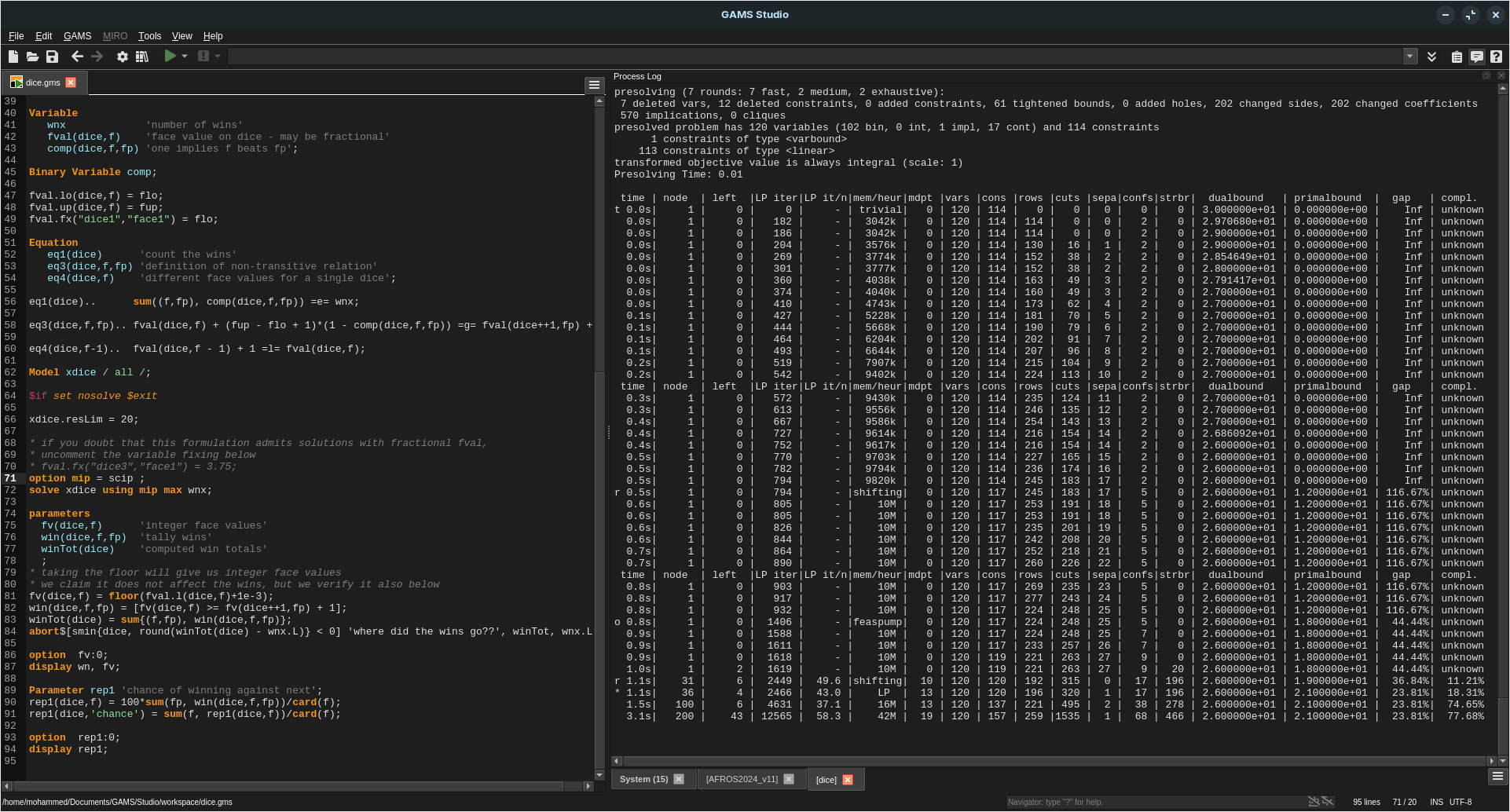The height and width of the screenshot is (812, 1510).
Task: Show the extended parameter editor double-chevron
Action: [1431, 57]
